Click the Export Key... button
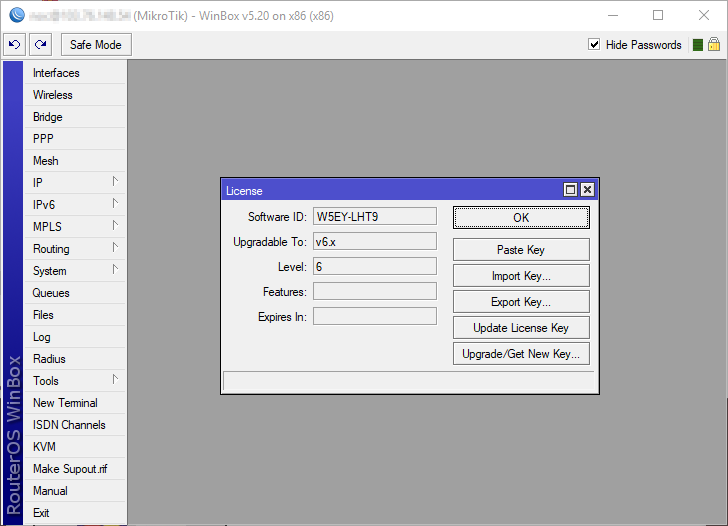The width and height of the screenshot is (728, 526). coord(521,302)
